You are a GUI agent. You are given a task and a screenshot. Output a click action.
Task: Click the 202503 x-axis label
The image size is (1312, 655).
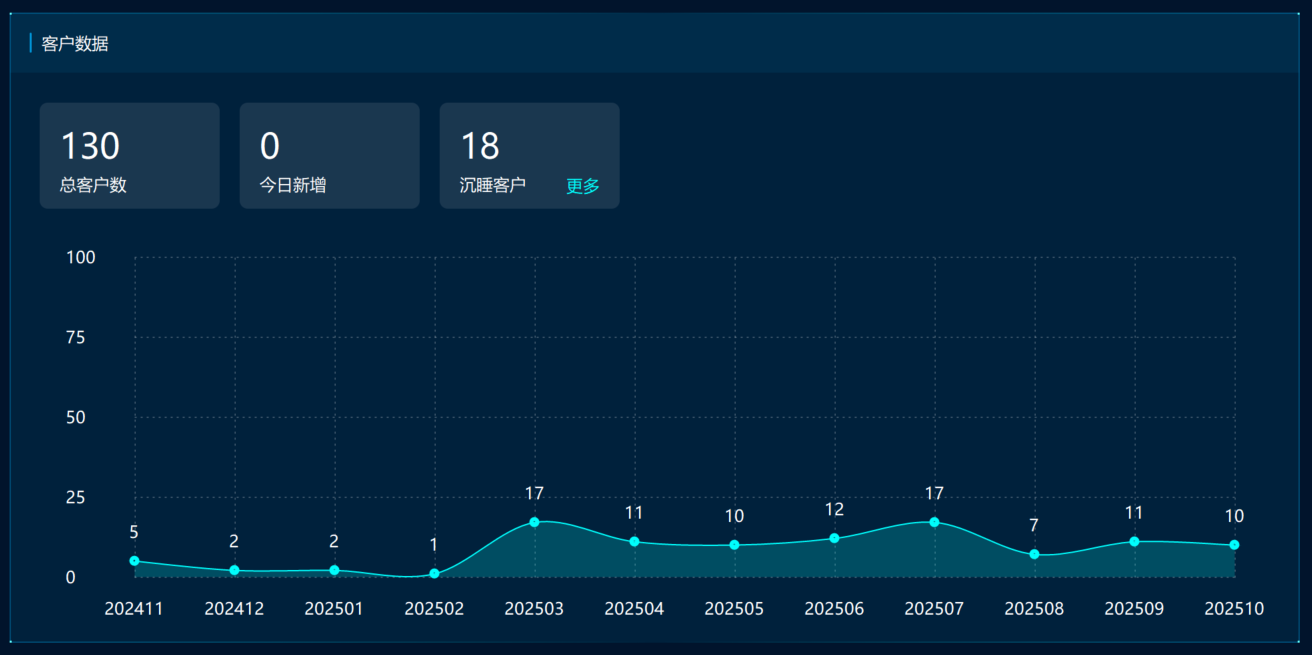(x=534, y=609)
